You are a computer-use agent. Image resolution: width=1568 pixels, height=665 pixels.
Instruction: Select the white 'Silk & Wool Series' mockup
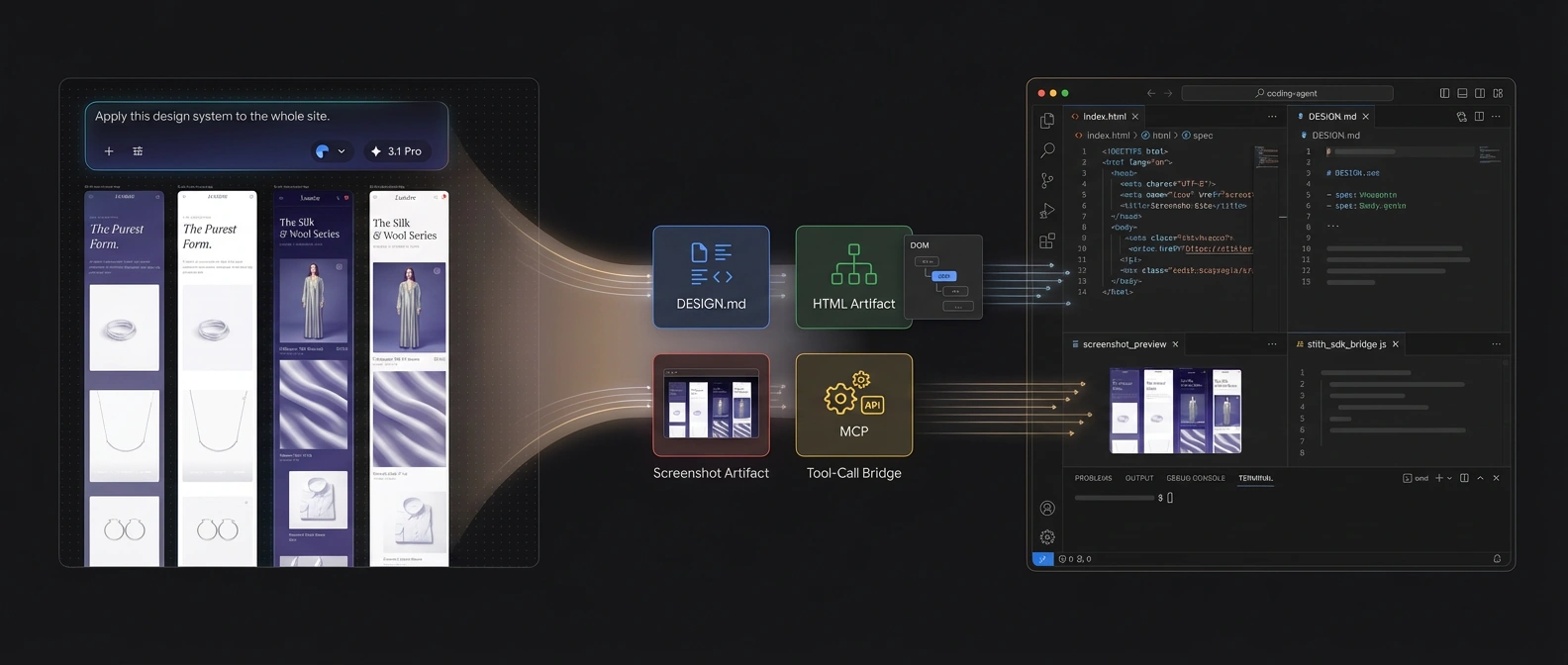pyautogui.click(x=409, y=379)
